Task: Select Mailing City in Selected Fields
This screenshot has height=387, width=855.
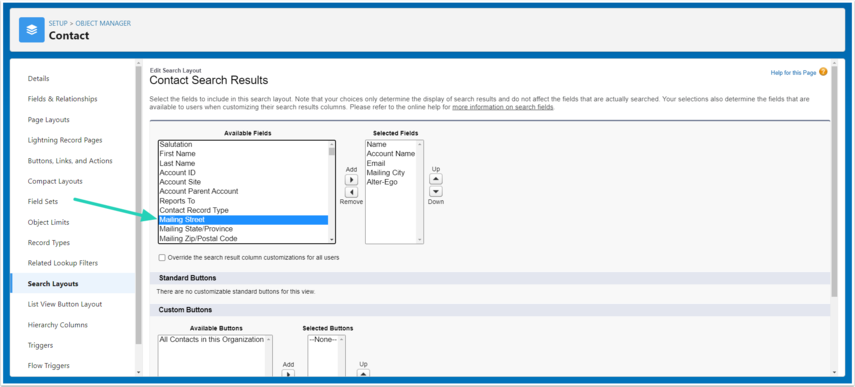Action: pyautogui.click(x=391, y=173)
